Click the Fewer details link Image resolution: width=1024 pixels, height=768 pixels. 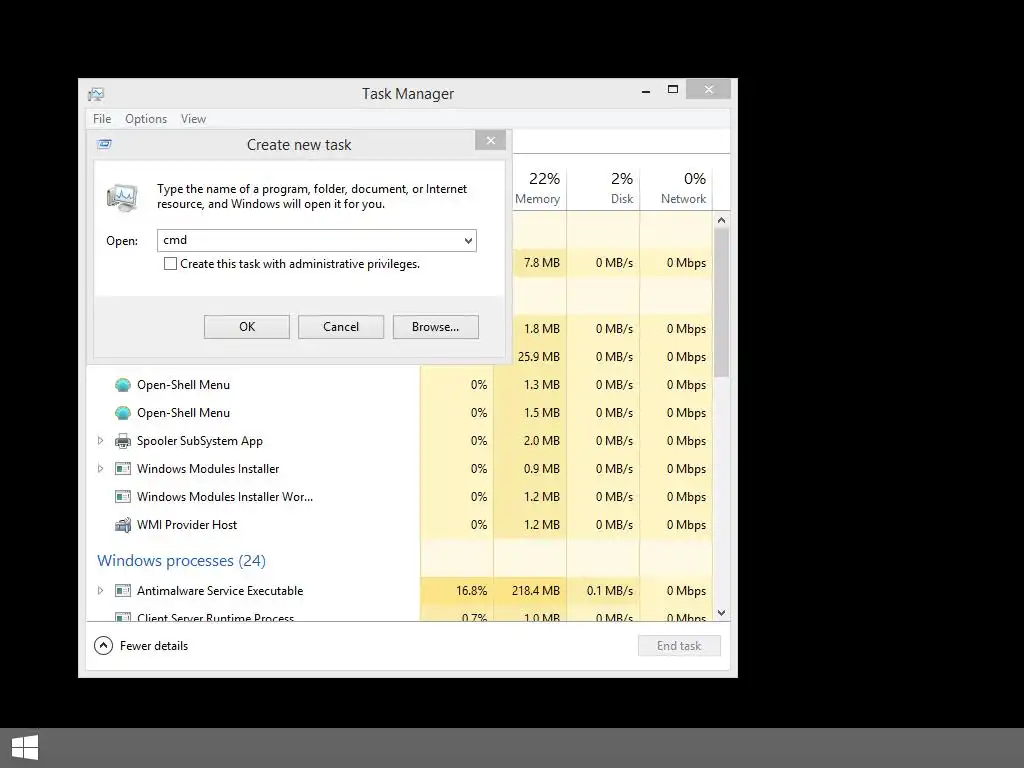153,646
